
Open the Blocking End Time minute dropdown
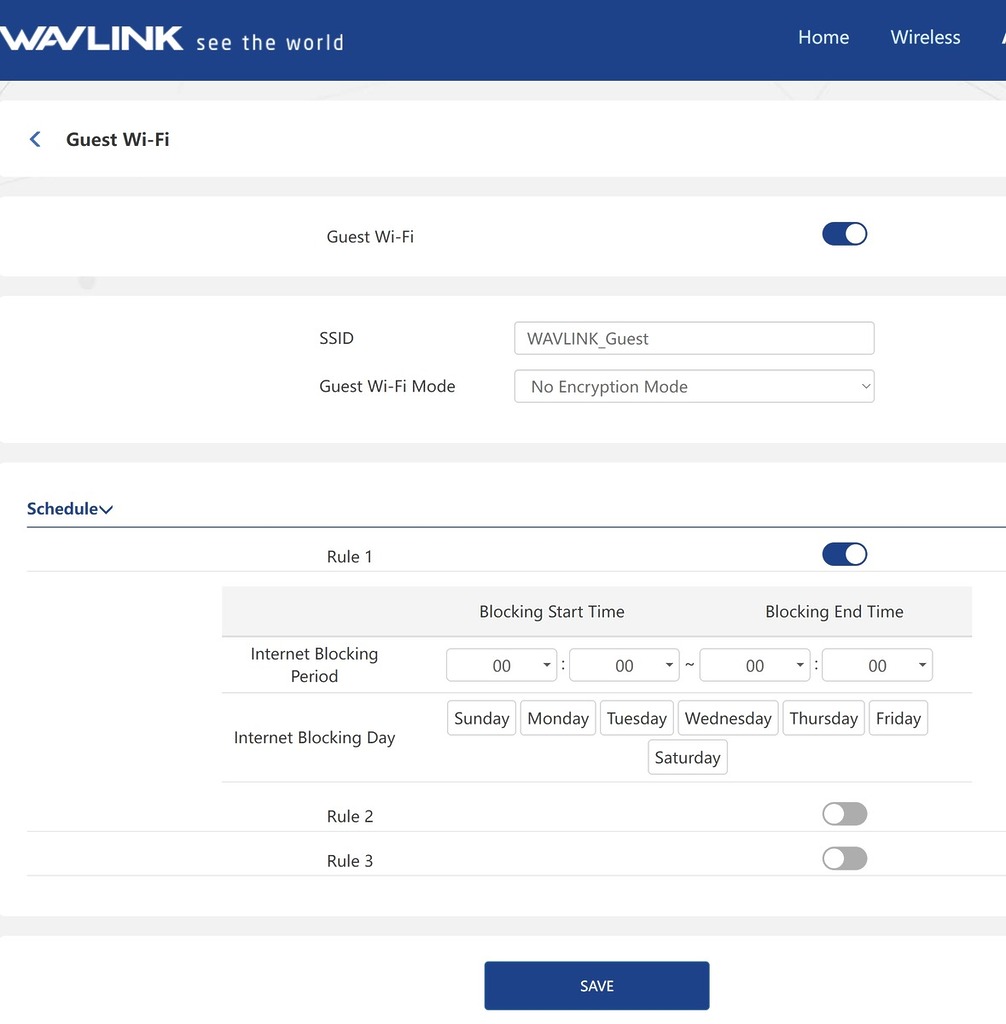(x=877, y=665)
